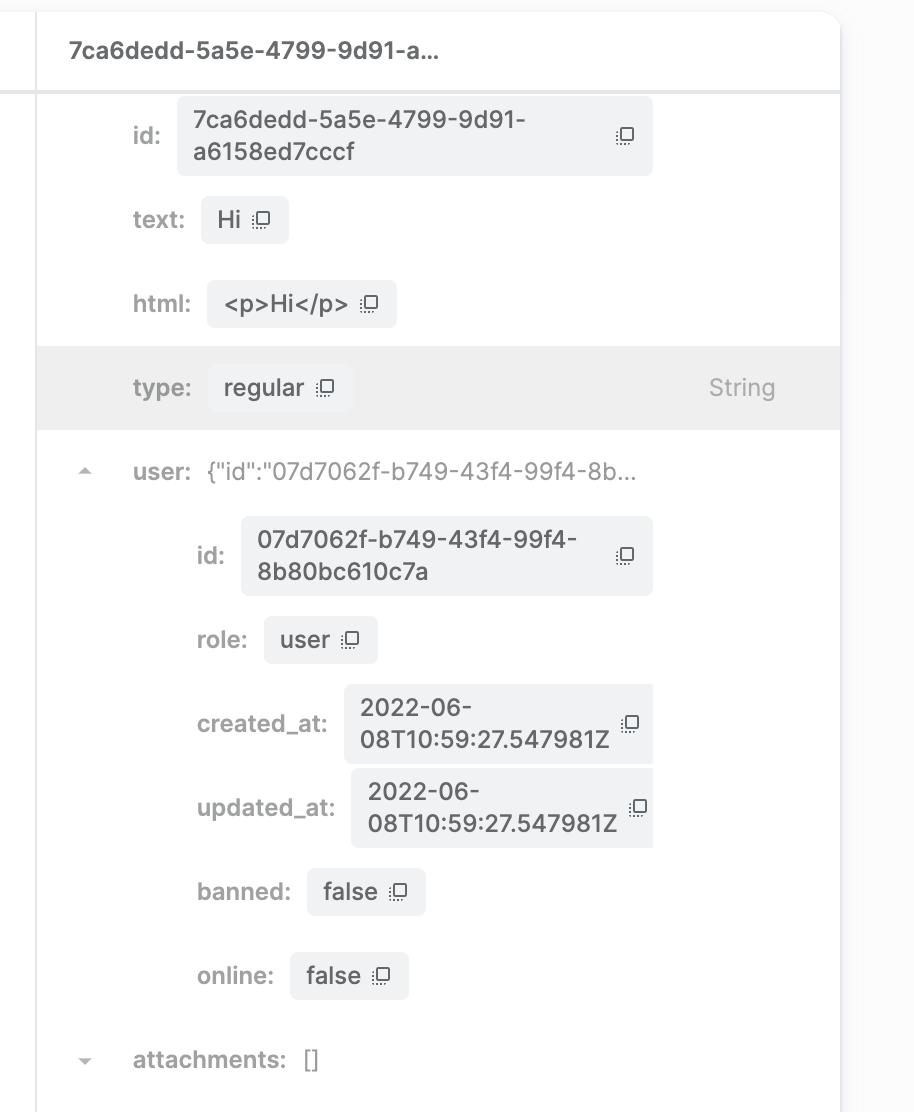Viewport: 914px width, 1112px height.
Task: Copy the message id value
Action: coord(624,137)
